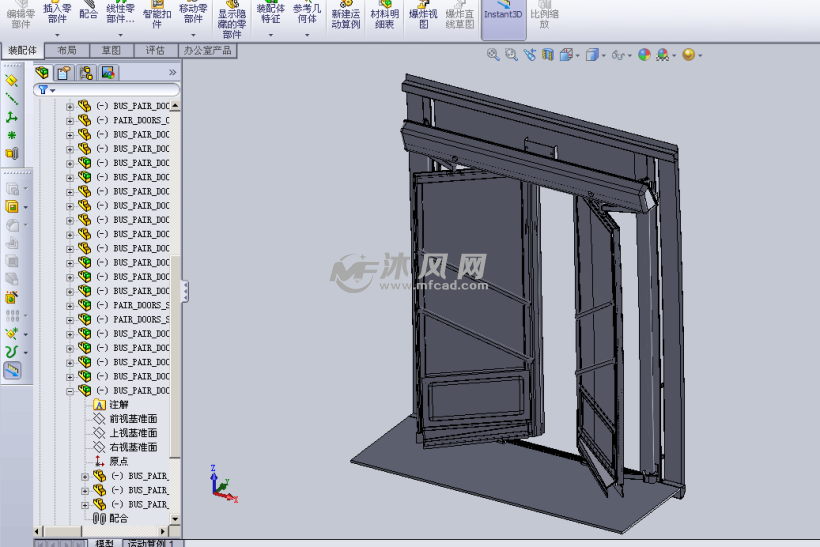Click the Zoom to Fit magnifier icon
The height and width of the screenshot is (547, 820).
tap(493, 54)
